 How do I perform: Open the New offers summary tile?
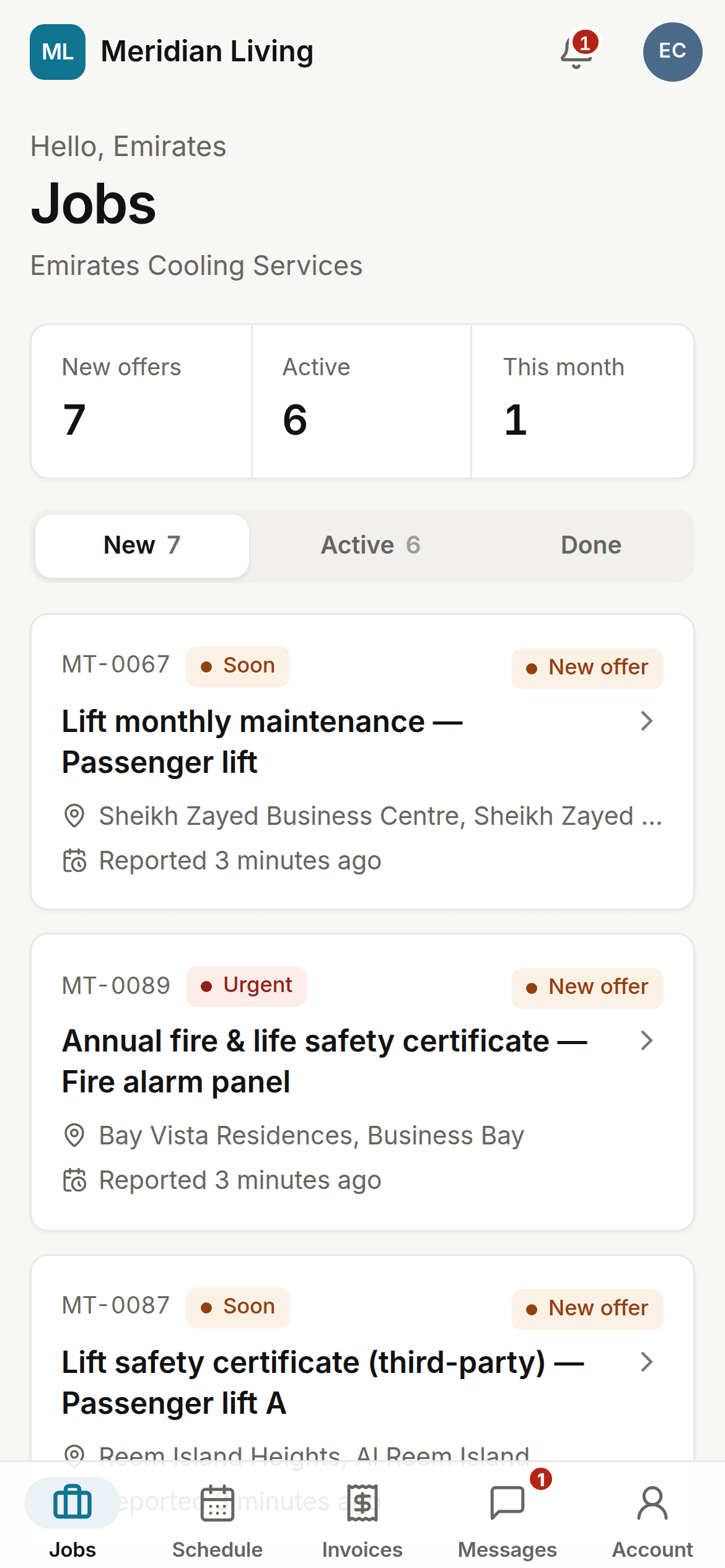point(142,401)
